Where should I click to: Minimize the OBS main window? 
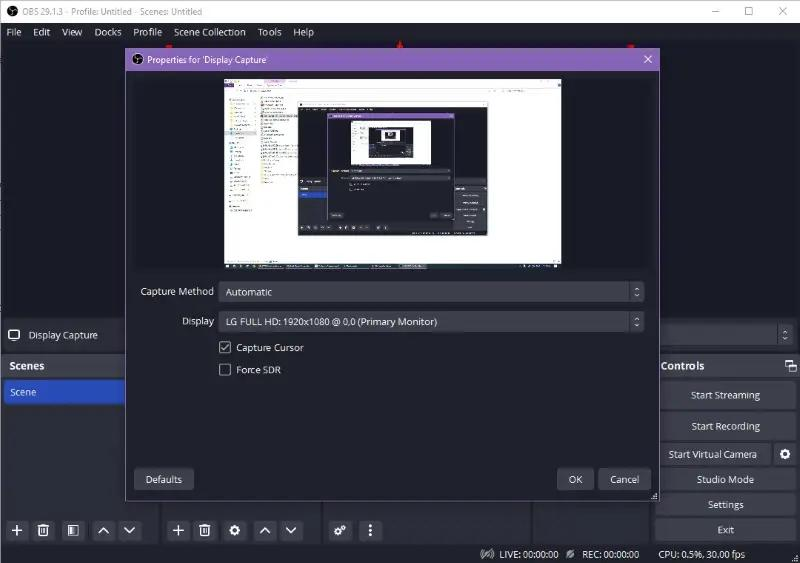(x=715, y=11)
